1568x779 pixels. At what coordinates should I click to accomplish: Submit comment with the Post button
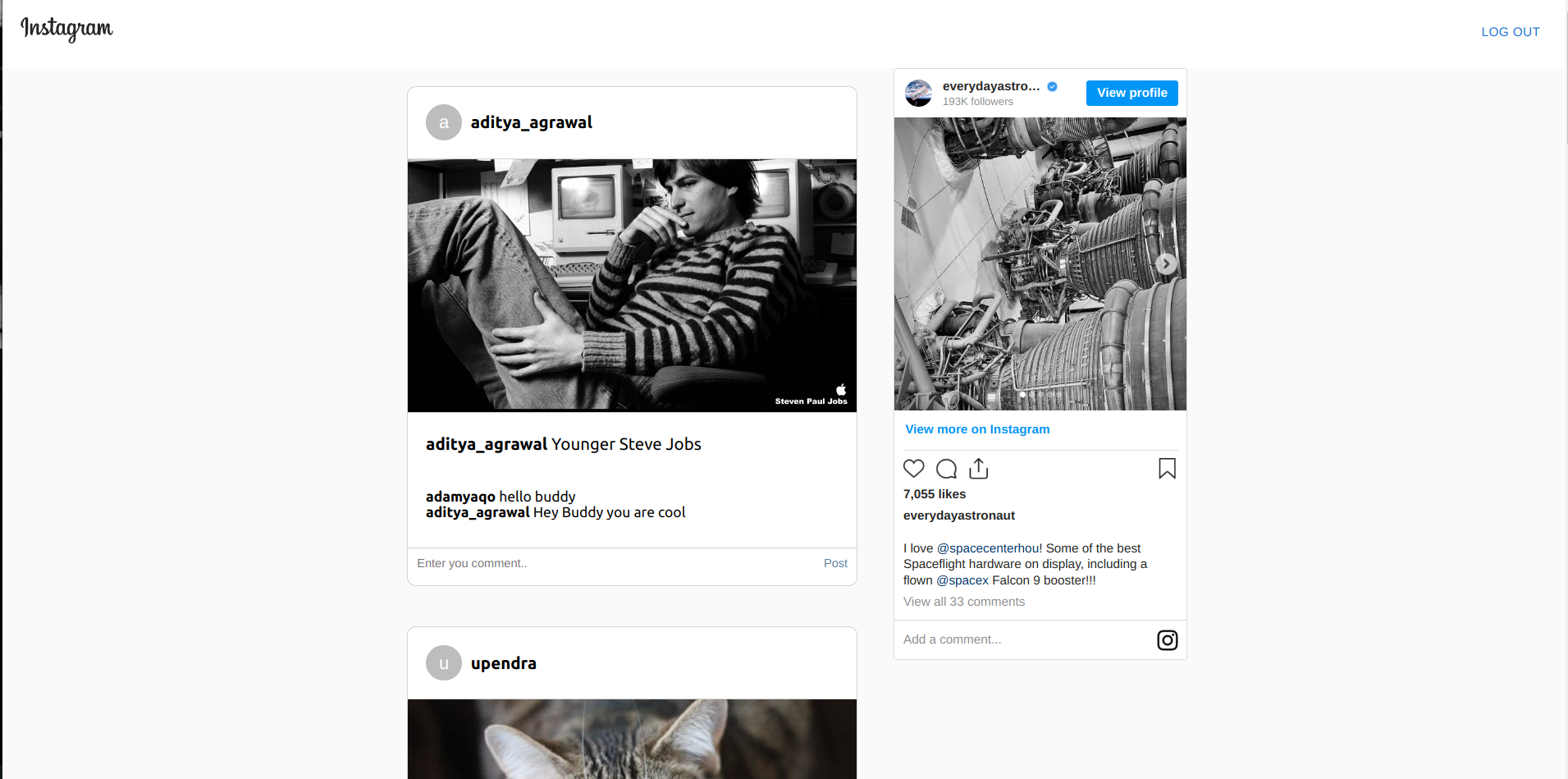[x=835, y=563]
